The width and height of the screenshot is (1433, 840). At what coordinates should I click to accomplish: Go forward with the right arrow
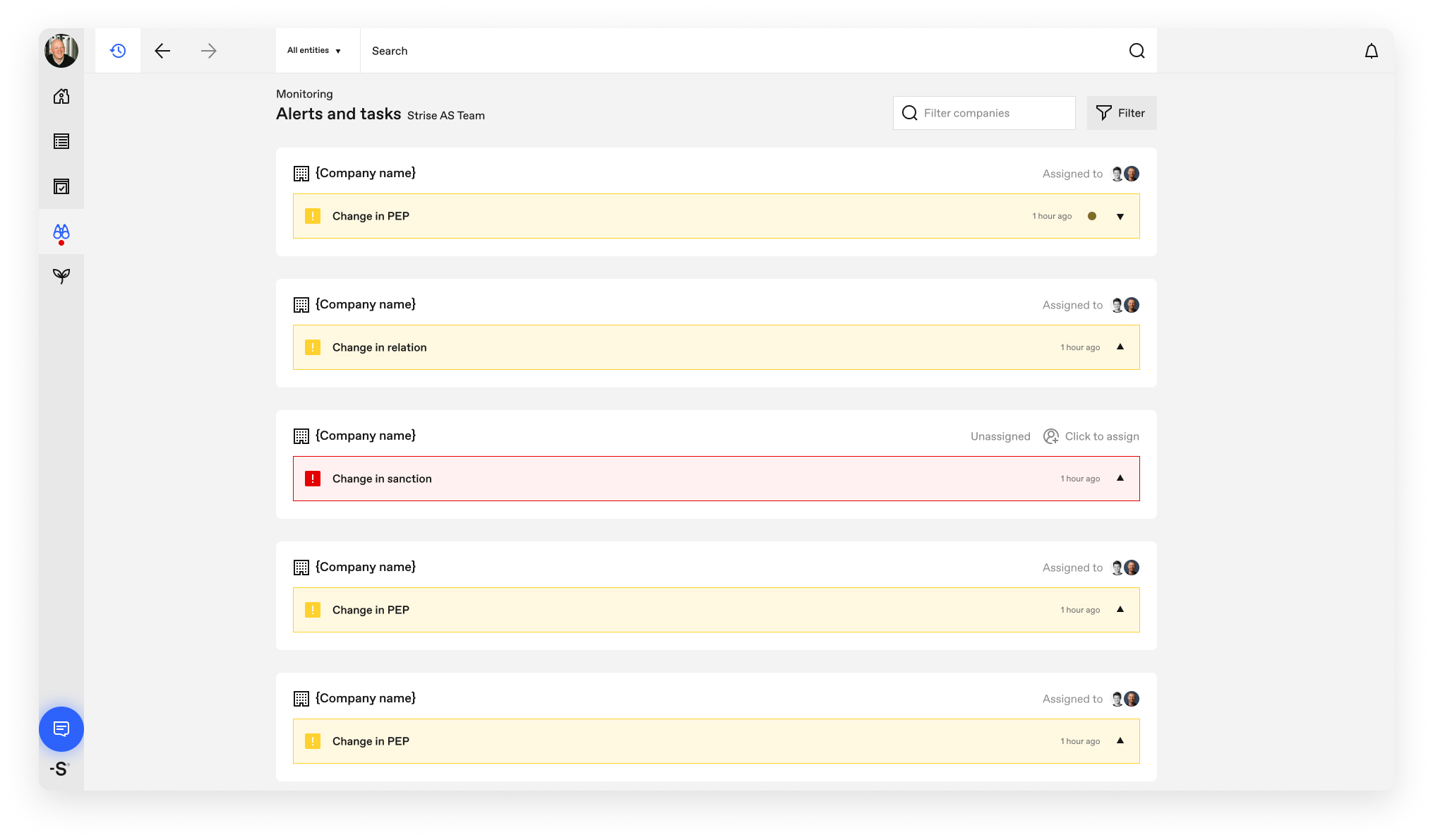pos(208,51)
